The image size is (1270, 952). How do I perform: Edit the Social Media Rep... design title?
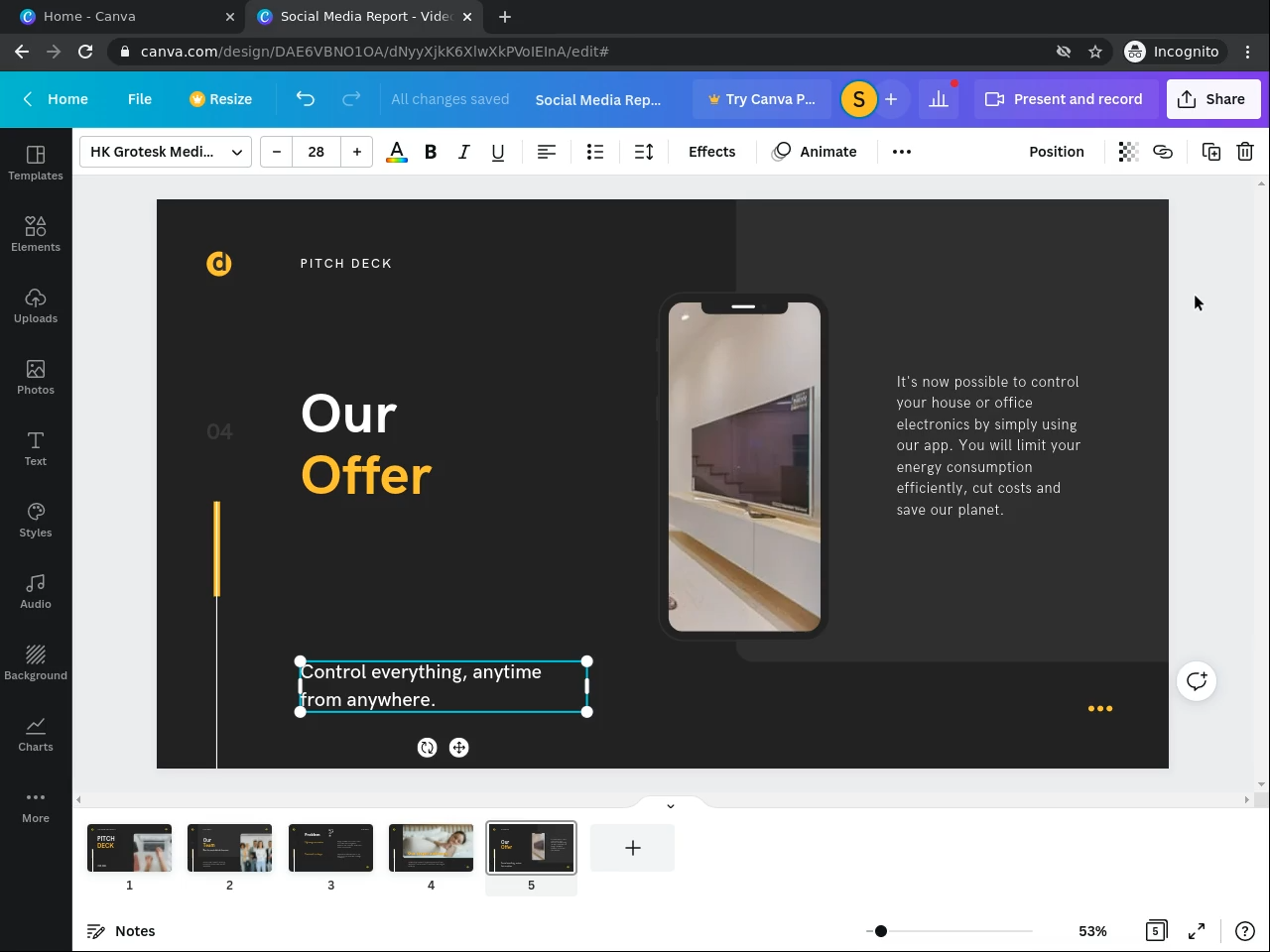click(x=598, y=99)
